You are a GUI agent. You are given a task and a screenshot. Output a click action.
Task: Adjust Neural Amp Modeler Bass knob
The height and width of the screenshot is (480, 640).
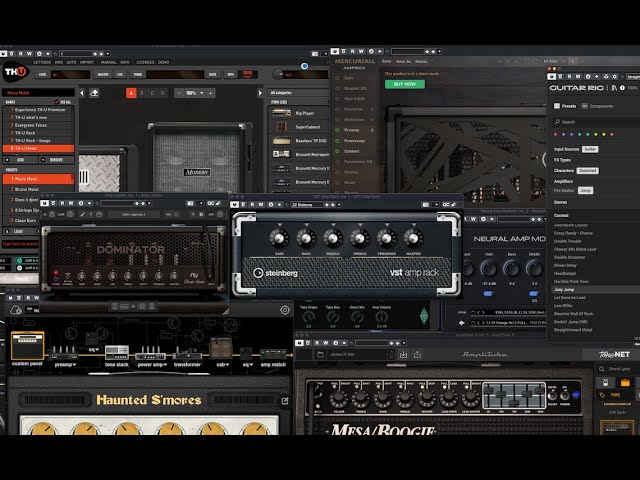pyautogui.click(x=511, y=268)
